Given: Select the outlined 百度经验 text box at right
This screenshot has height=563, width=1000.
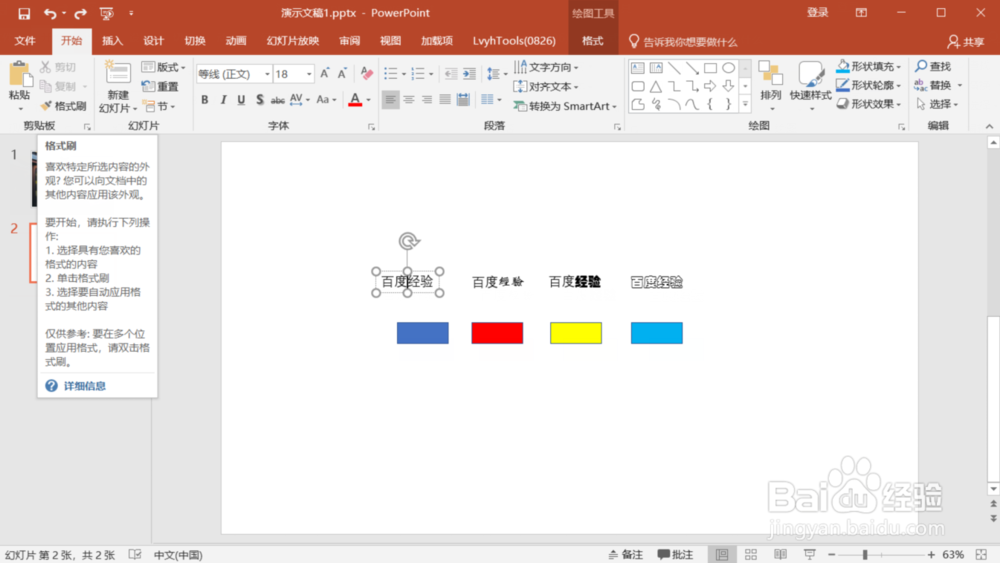Looking at the screenshot, I should (x=656, y=282).
